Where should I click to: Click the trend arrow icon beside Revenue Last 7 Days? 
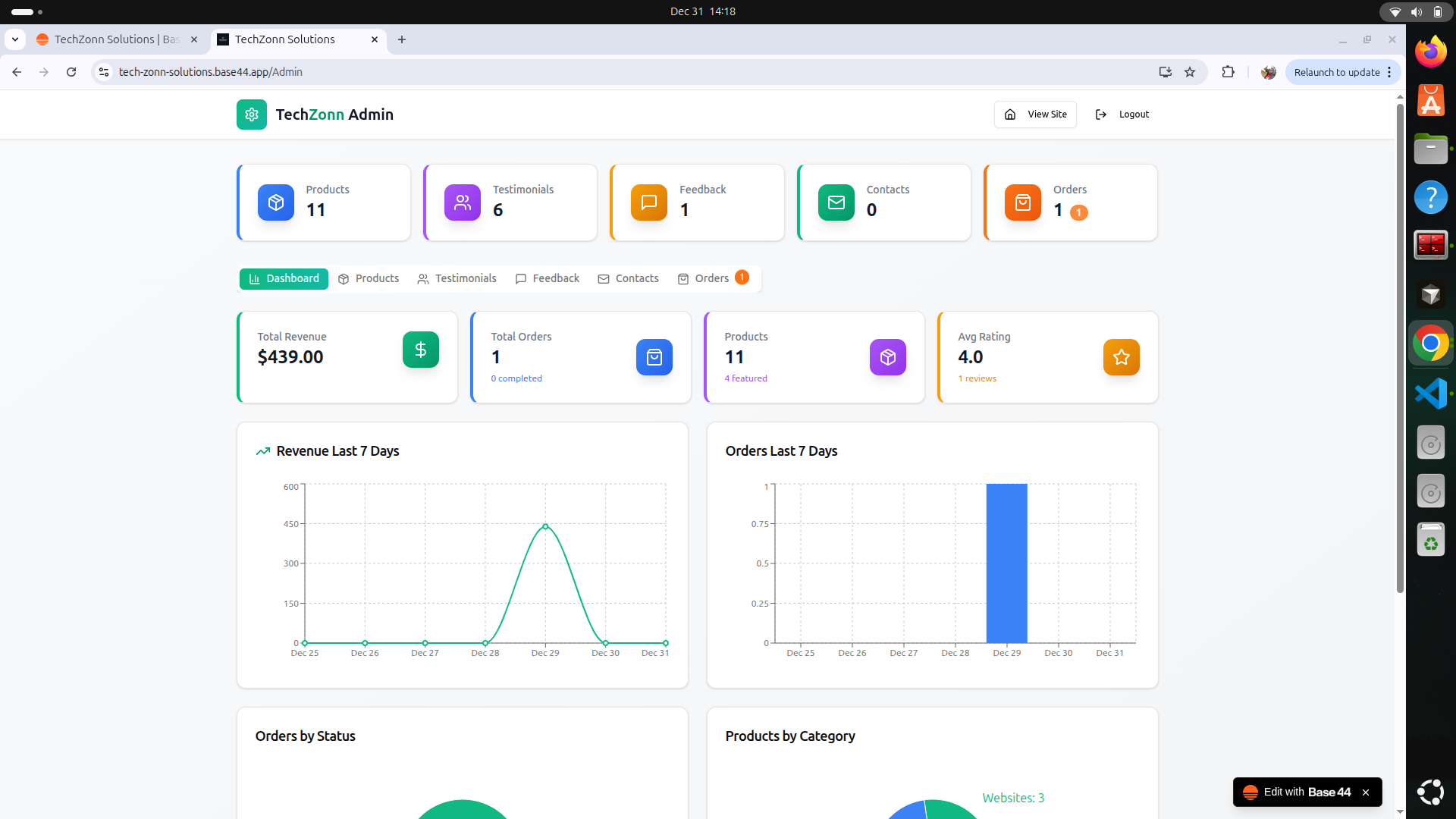tap(263, 451)
